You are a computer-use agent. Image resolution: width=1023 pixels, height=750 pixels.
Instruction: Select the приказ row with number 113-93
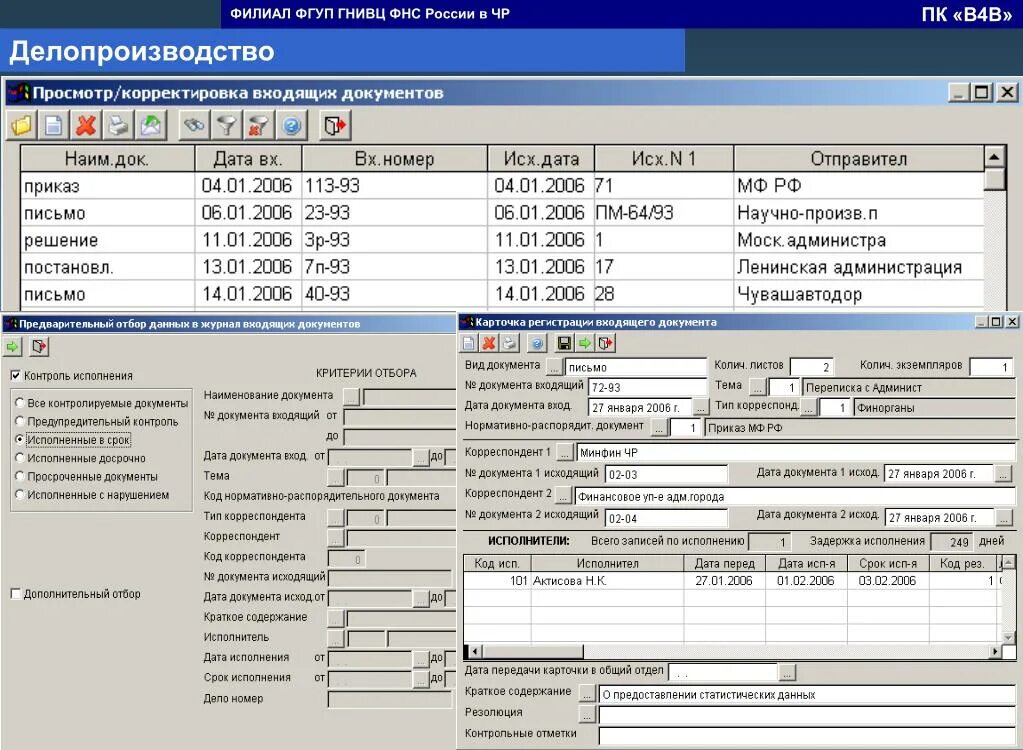(x=502, y=186)
